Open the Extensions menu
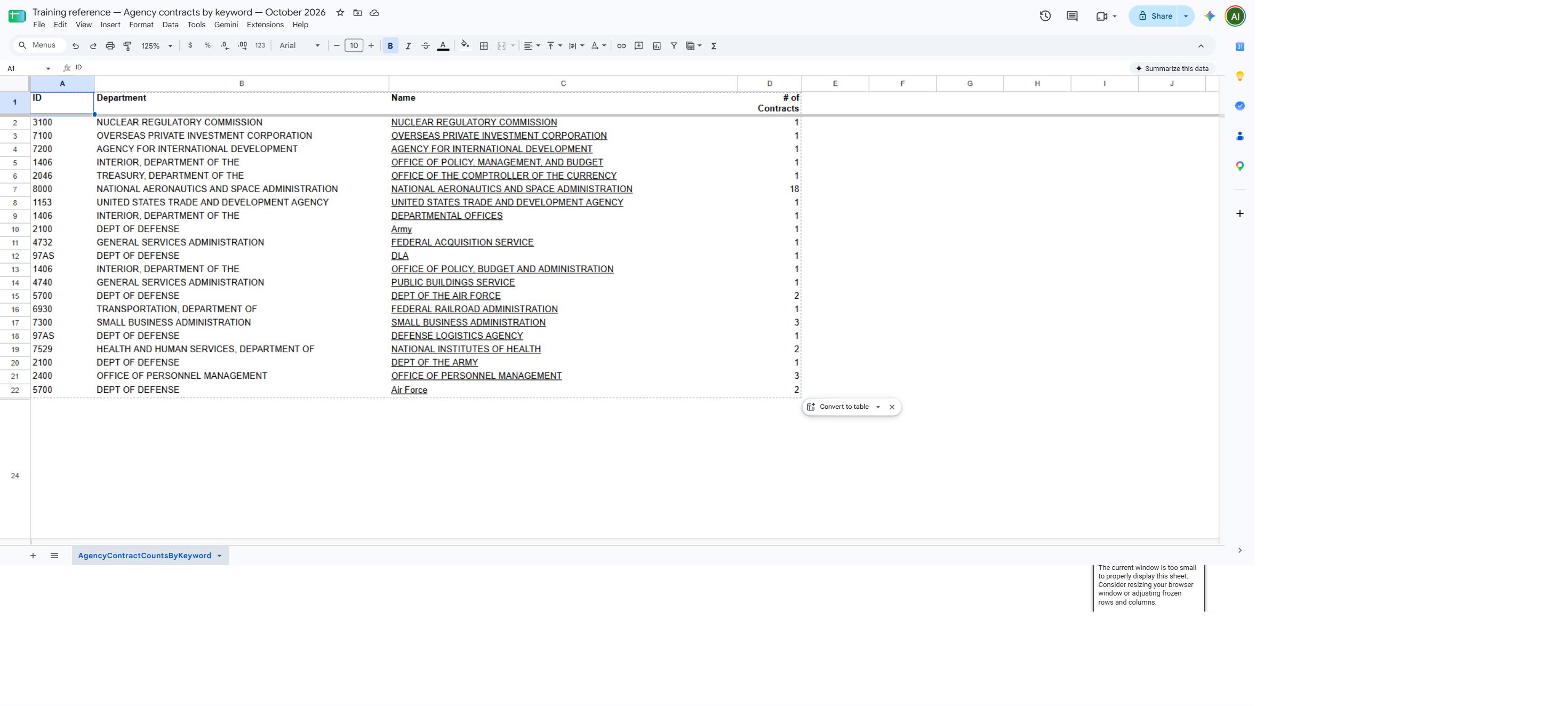This screenshot has height=706, width=1568. click(x=265, y=25)
